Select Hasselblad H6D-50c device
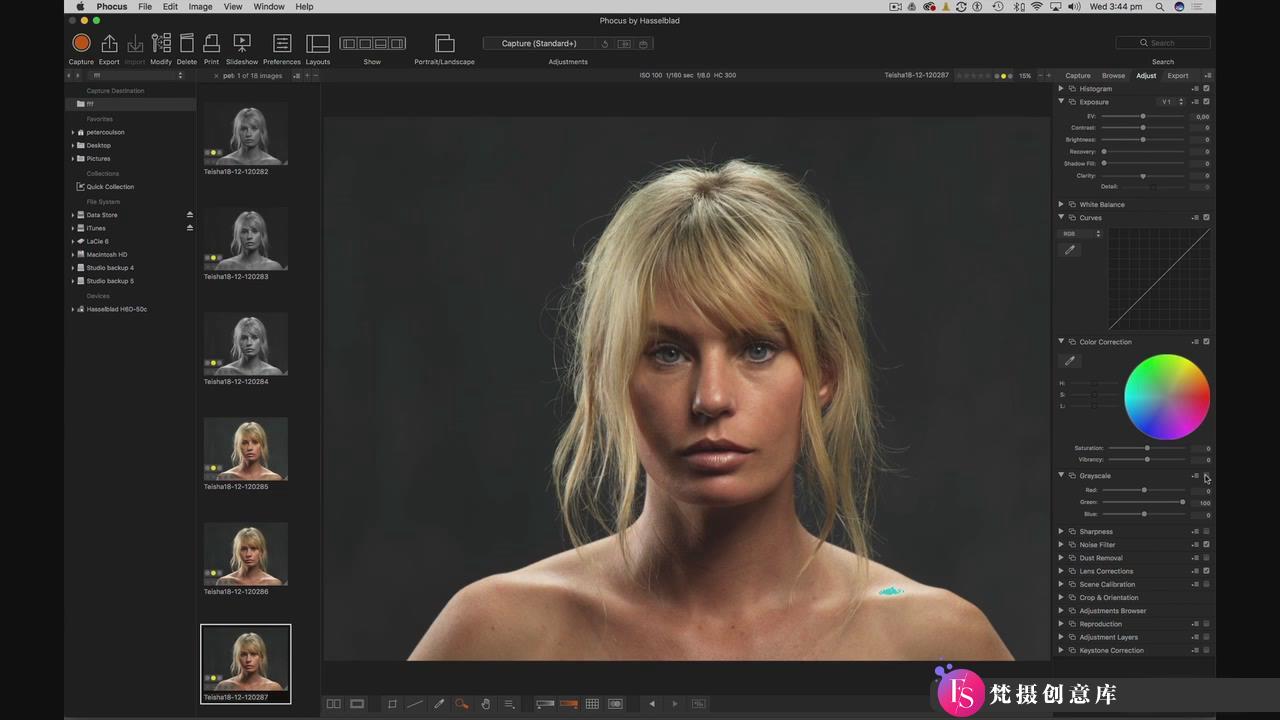 (x=116, y=310)
